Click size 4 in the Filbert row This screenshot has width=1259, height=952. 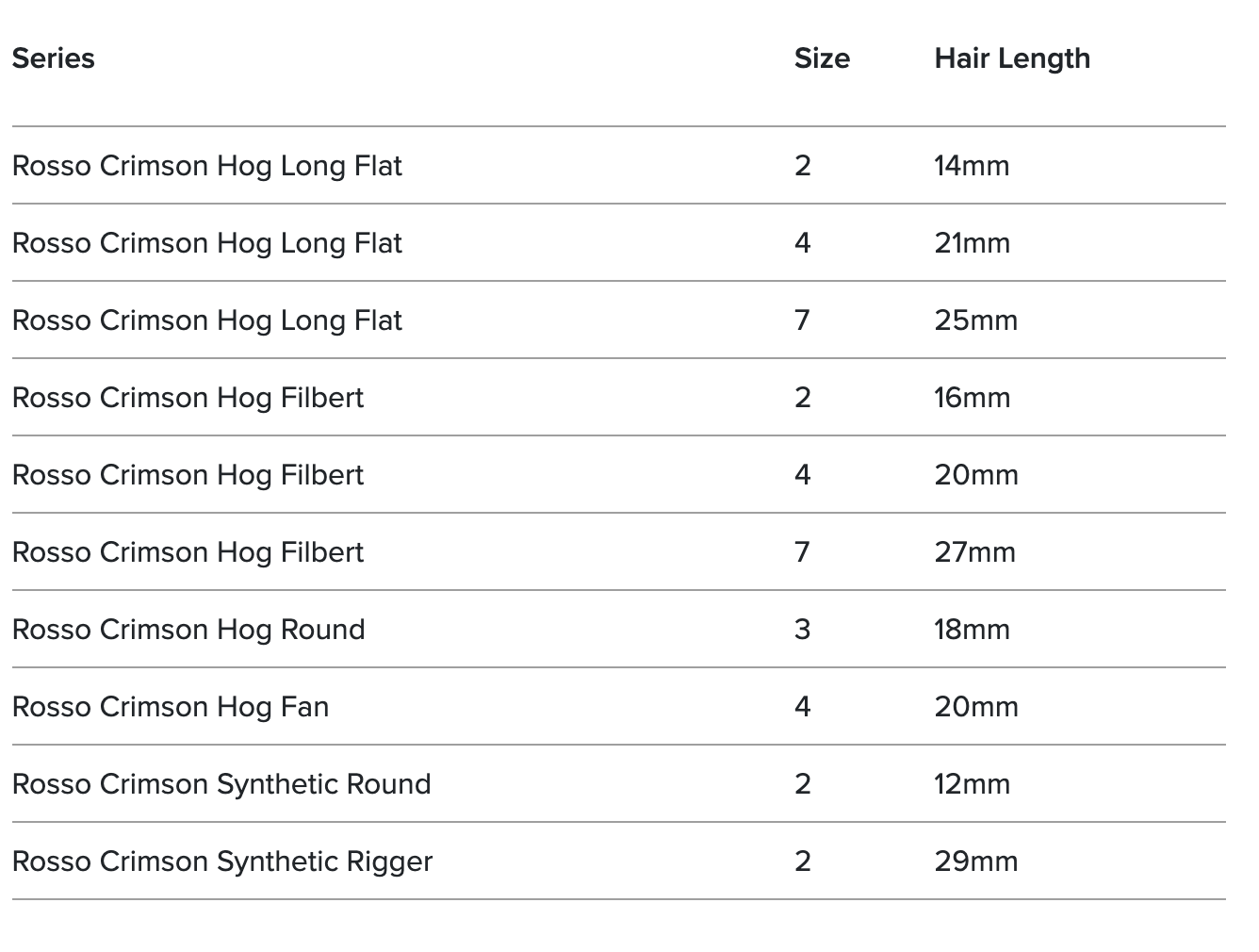(802, 475)
